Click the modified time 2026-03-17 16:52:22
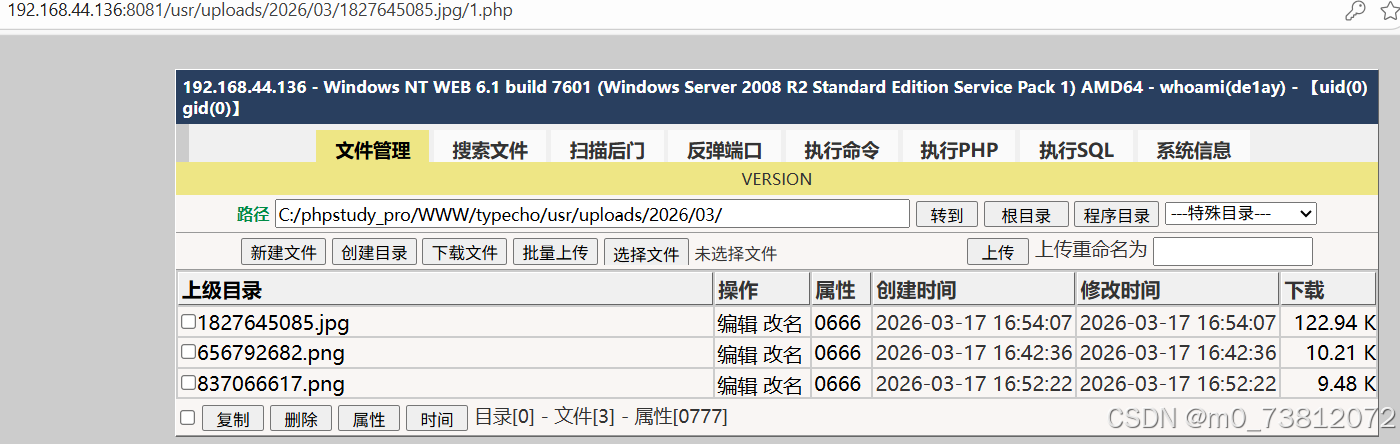The image size is (1400, 444). click(1178, 384)
